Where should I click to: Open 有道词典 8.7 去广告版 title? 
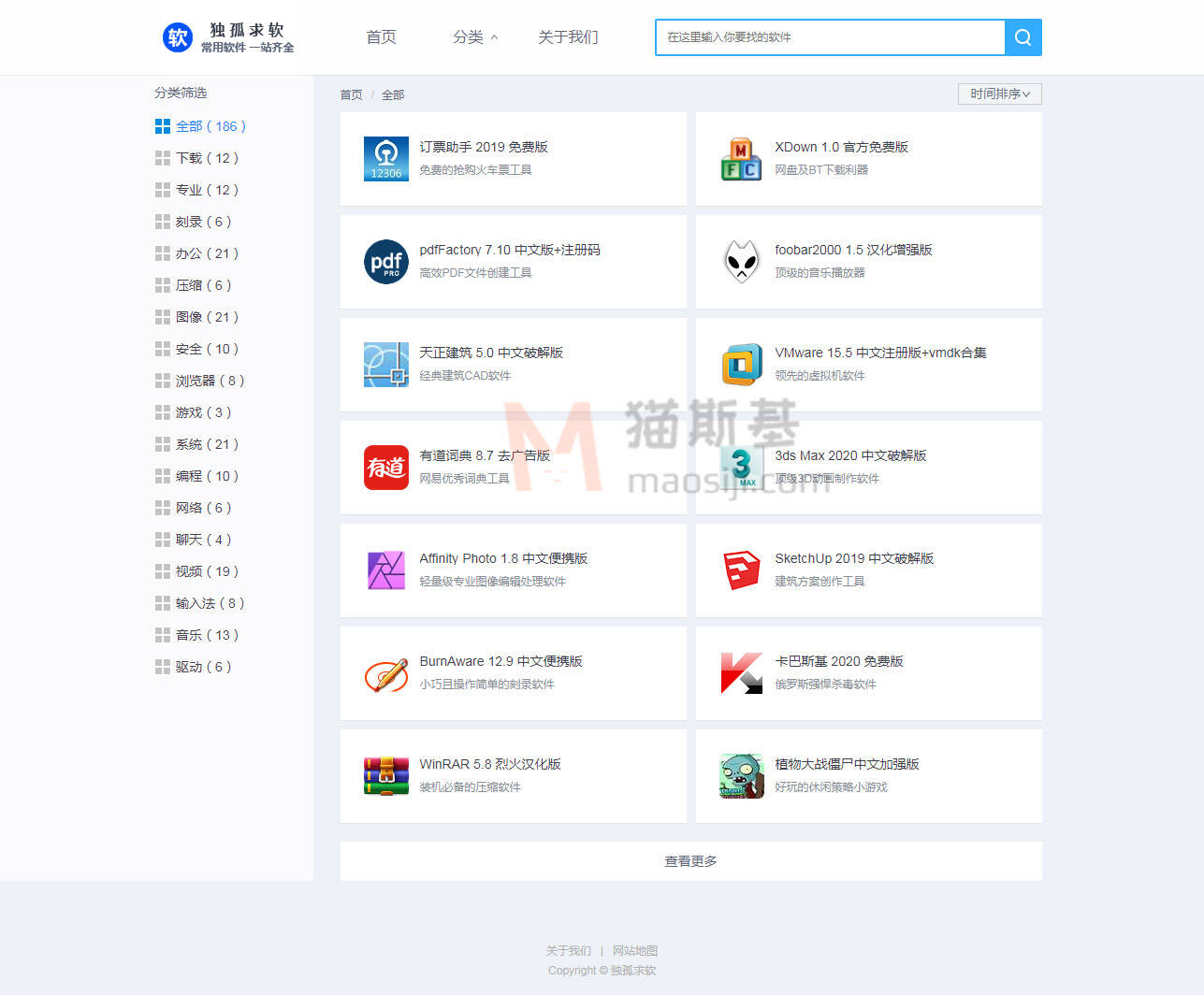tap(485, 455)
